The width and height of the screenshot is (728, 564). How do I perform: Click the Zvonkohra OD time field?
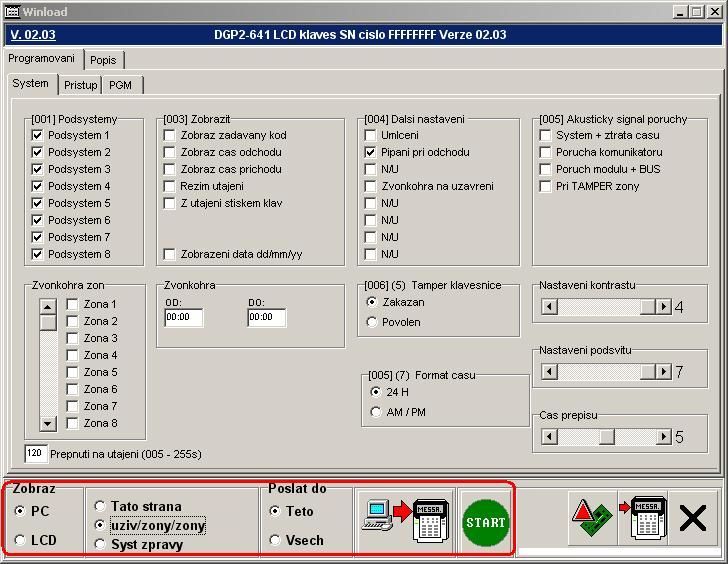tap(184, 318)
